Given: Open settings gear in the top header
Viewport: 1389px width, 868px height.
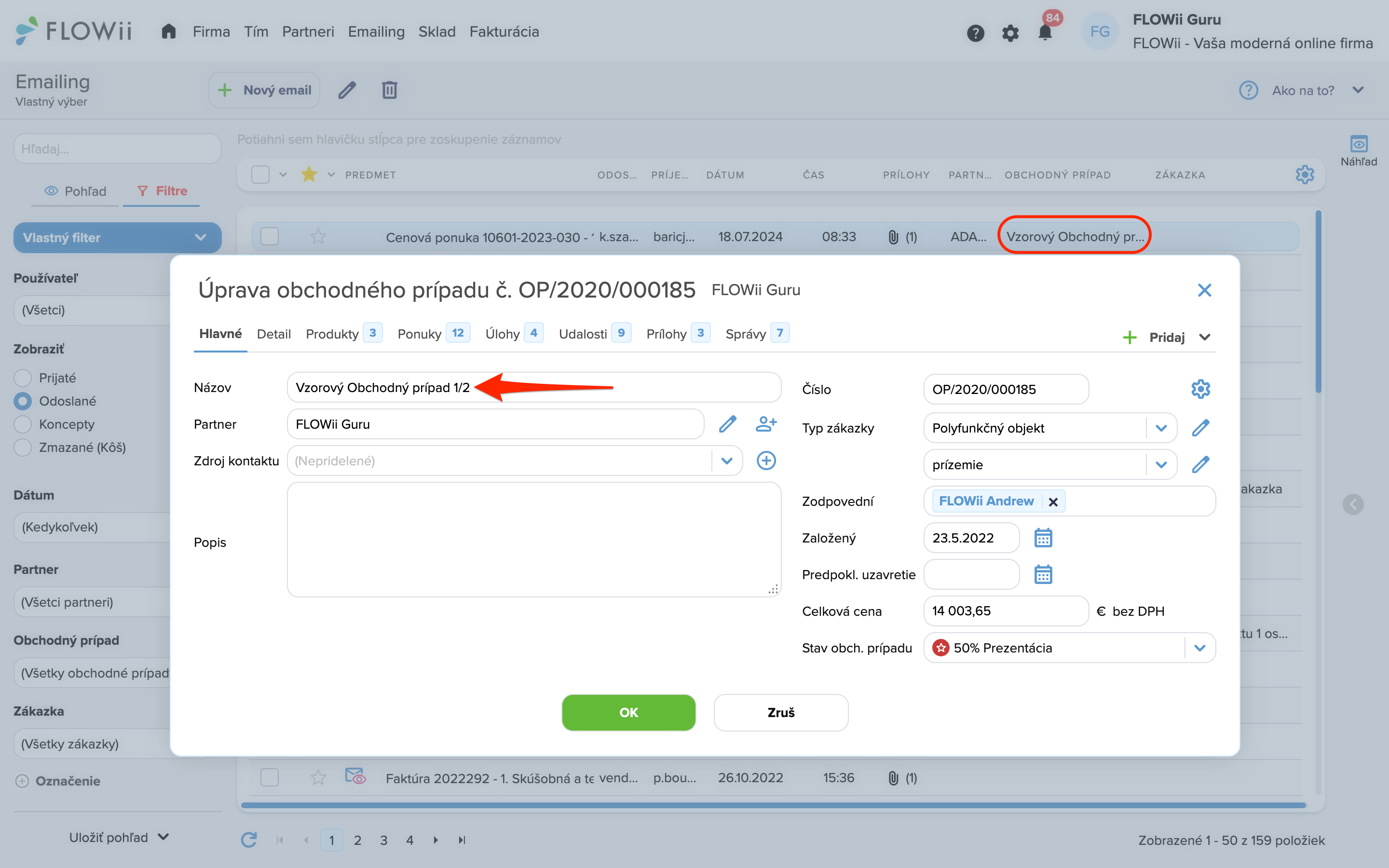Looking at the screenshot, I should point(1010,33).
